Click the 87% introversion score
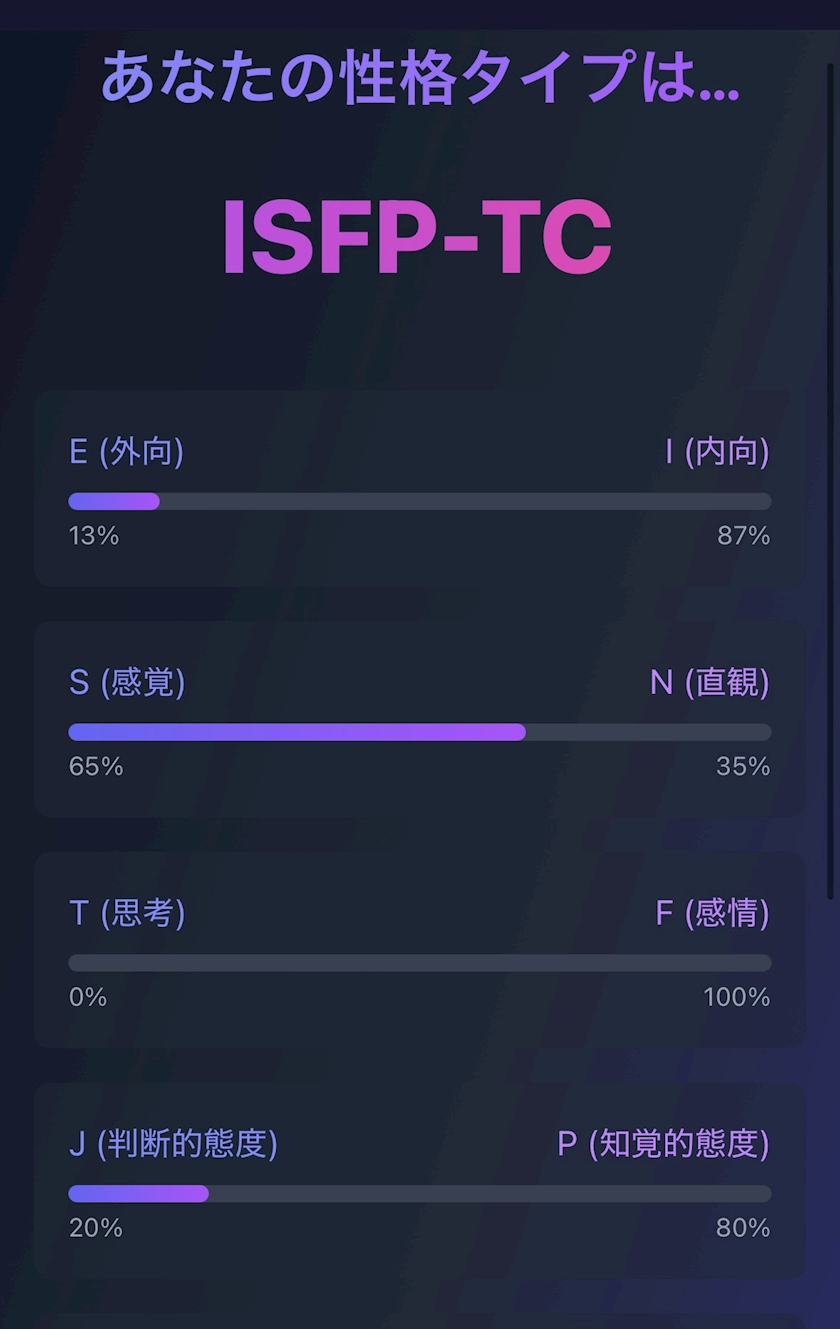The width and height of the screenshot is (840, 1329). coord(743,536)
